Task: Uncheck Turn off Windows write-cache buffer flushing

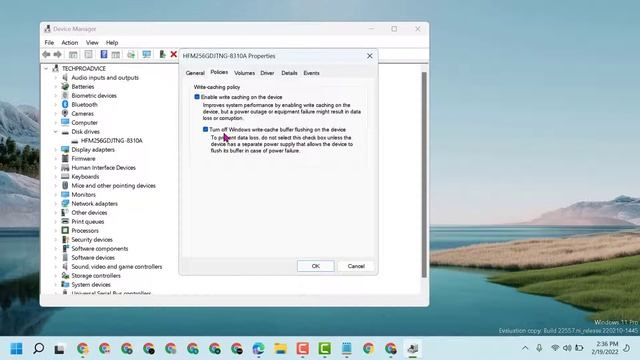Action: pos(205,129)
